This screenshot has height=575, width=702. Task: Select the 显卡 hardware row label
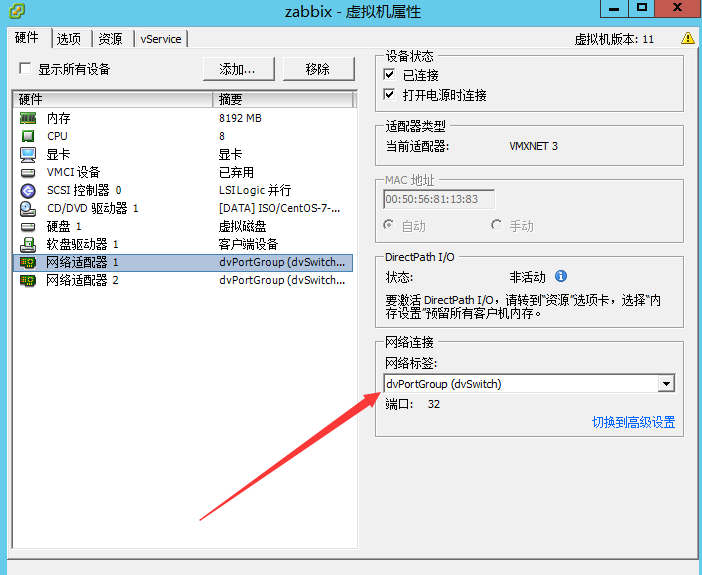coord(59,154)
